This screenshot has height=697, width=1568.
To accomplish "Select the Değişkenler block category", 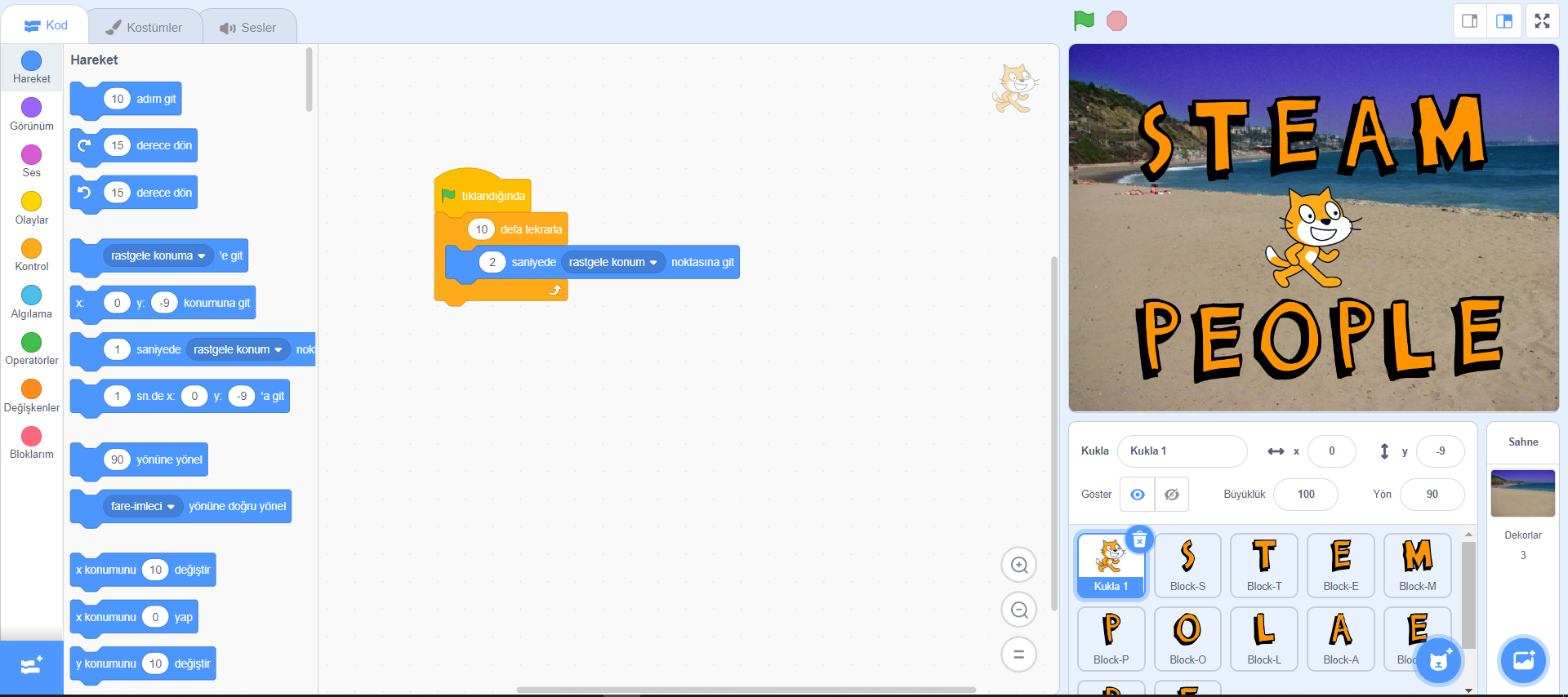I will tap(32, 396).
